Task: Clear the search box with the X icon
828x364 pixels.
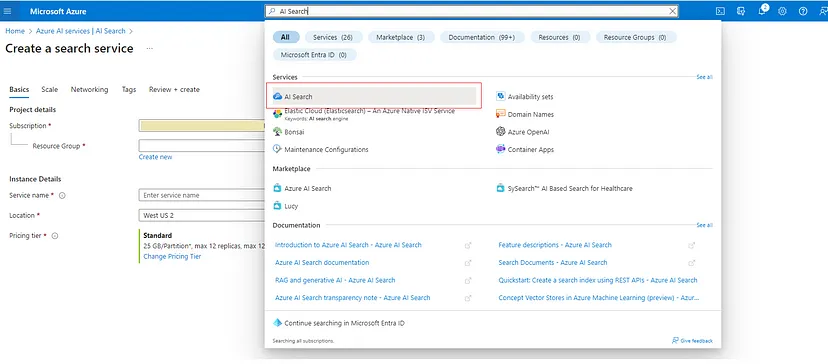Action: [x=672, y=11]
